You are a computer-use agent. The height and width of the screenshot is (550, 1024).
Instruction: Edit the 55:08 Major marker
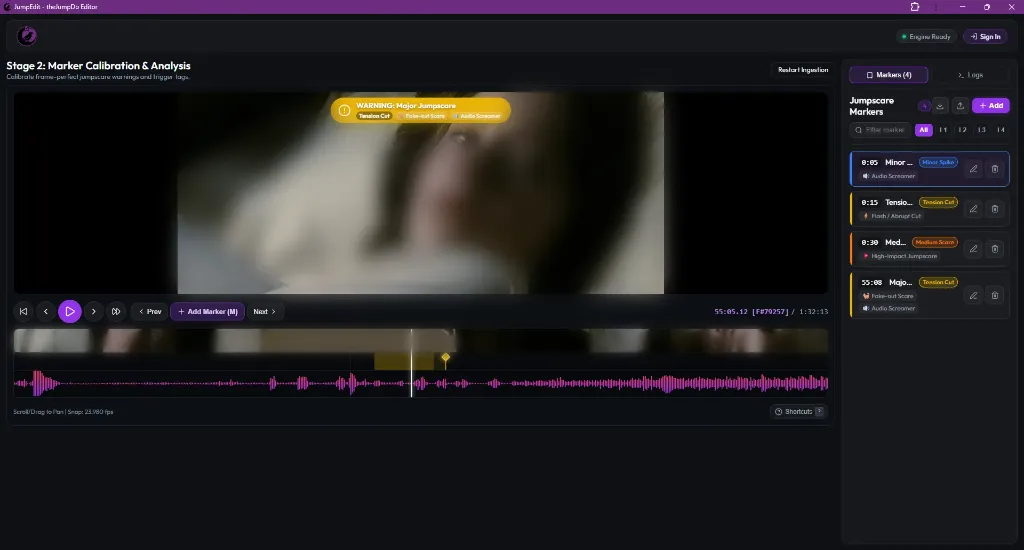(973, 296)
